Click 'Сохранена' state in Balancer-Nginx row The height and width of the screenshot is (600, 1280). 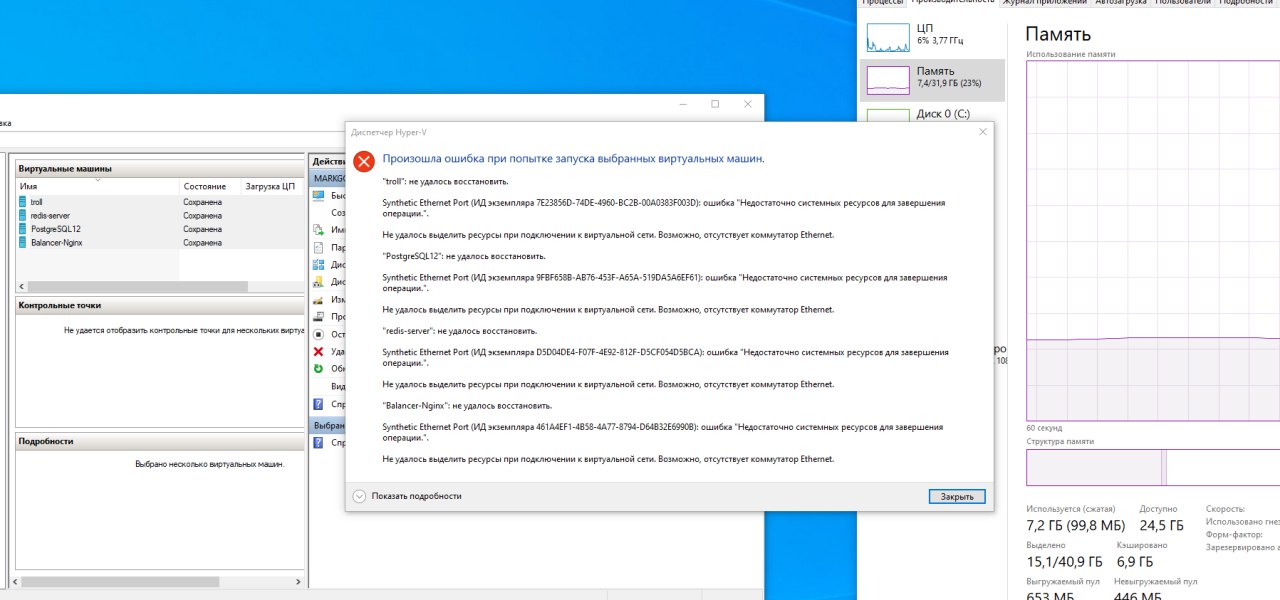pyautogui.click(x=202, y=242)
